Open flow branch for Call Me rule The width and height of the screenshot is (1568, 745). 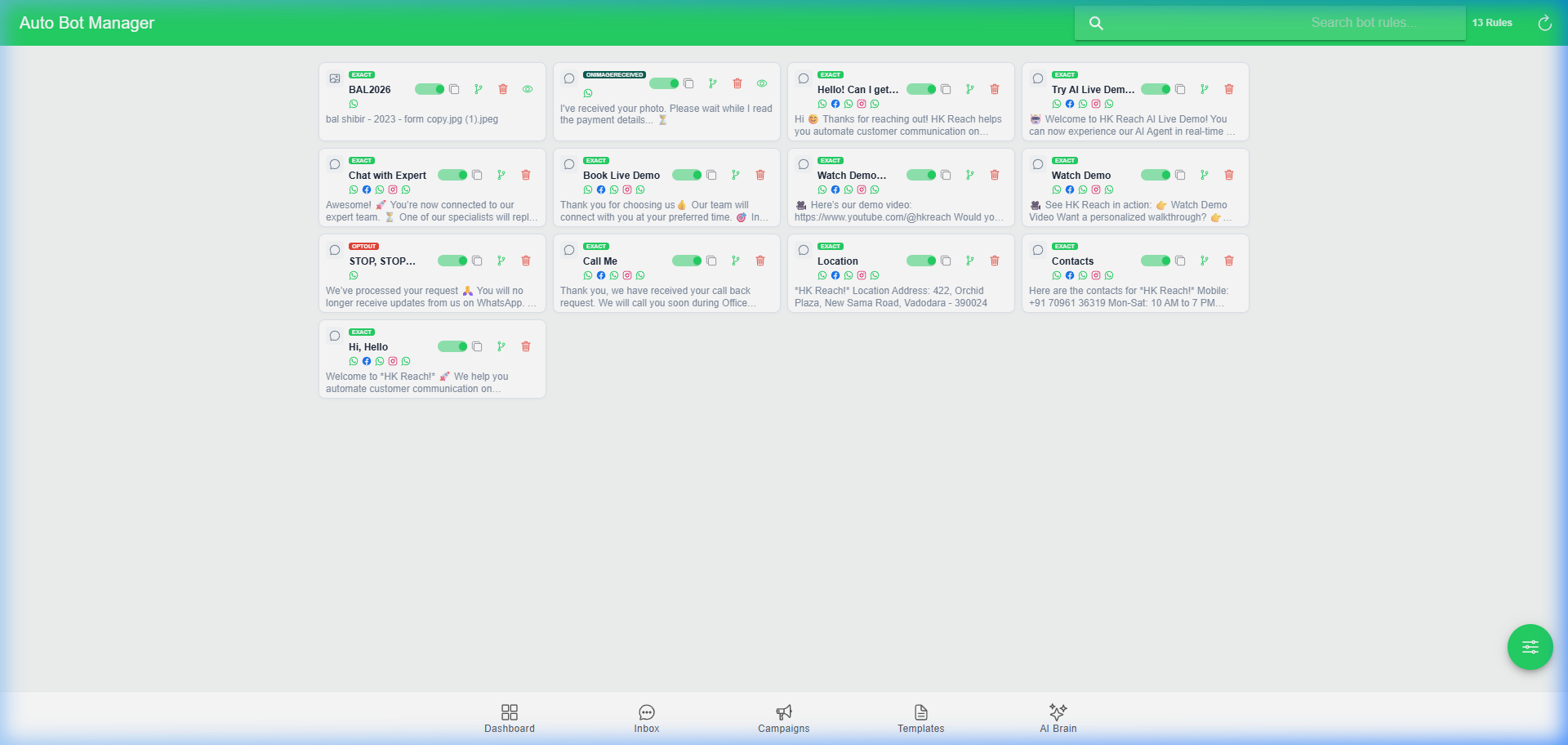[x=736, y=261]
